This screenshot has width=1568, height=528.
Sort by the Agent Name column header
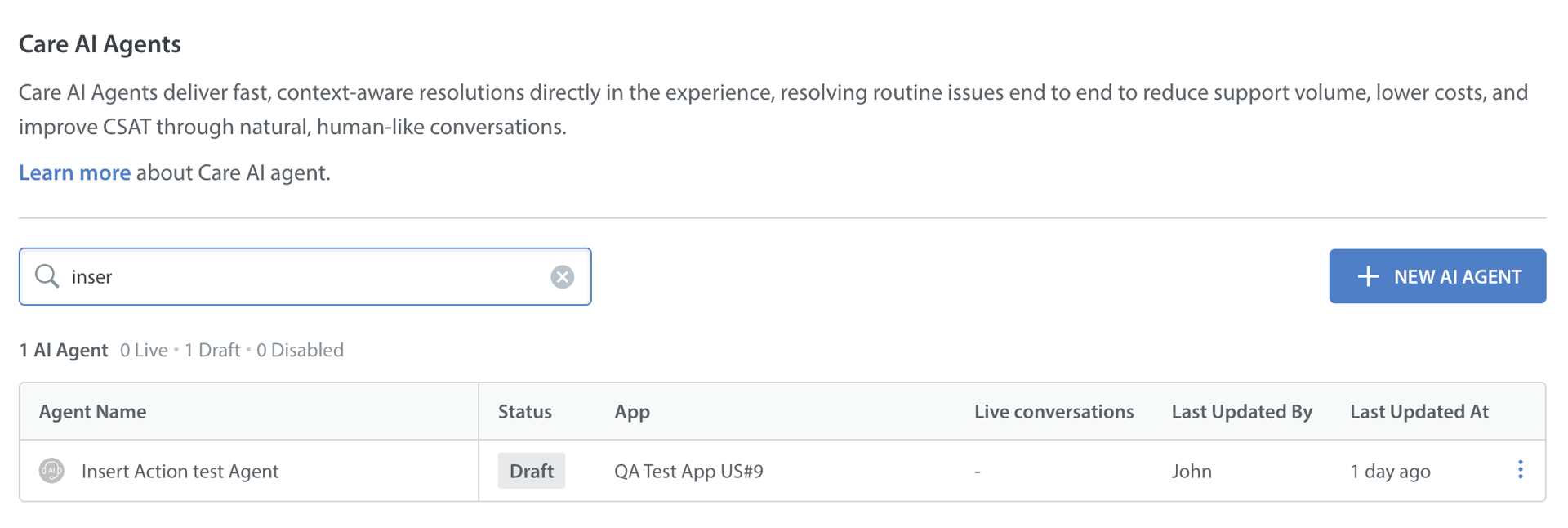click(93, 412)
